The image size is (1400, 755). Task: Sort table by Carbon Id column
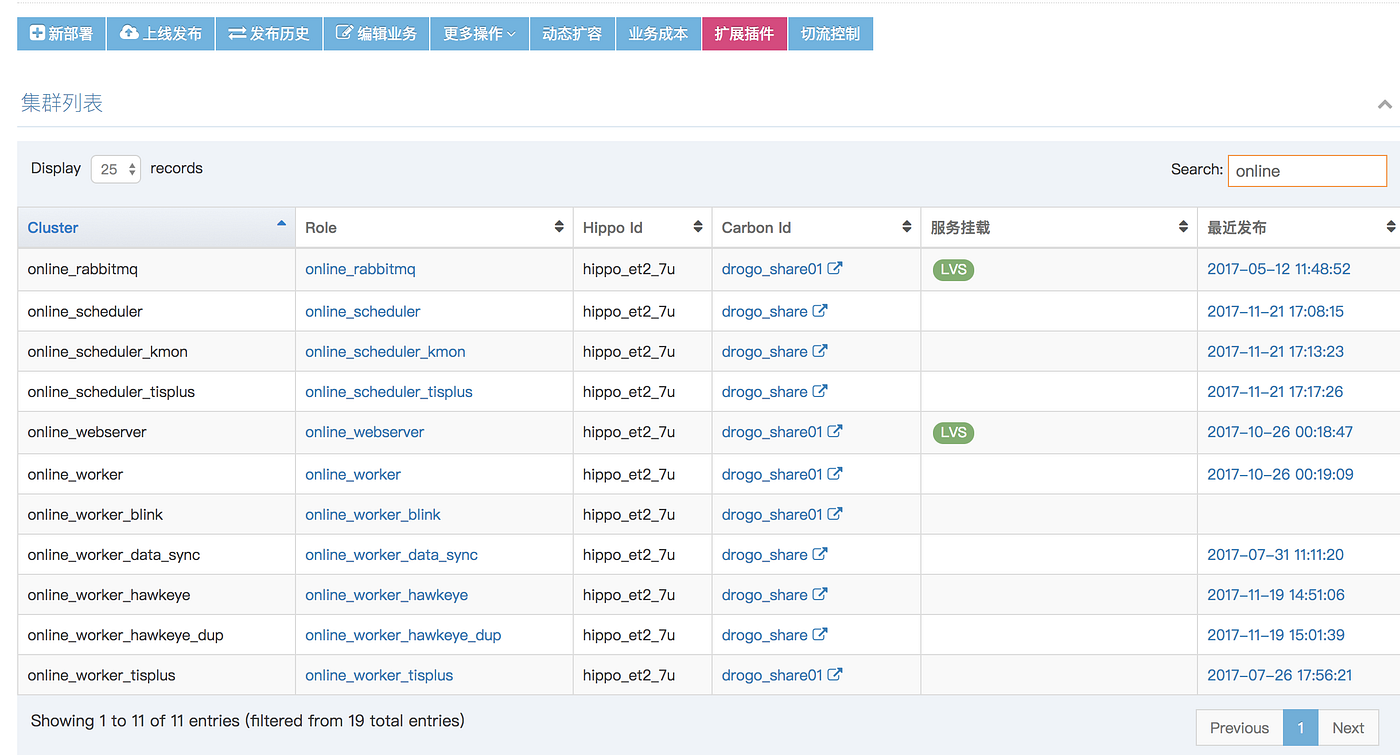click(816, 227)
